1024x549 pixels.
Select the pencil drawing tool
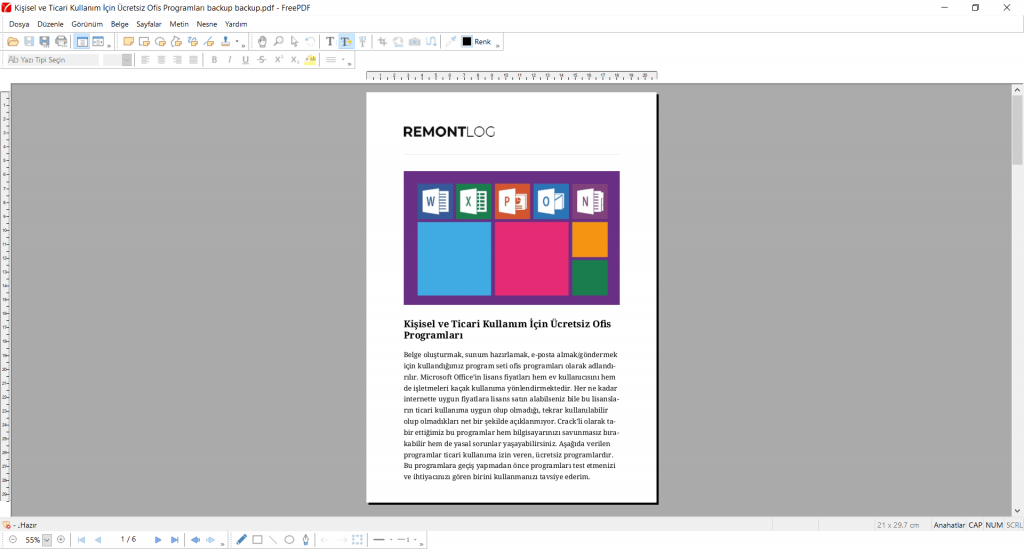(241, 540)
